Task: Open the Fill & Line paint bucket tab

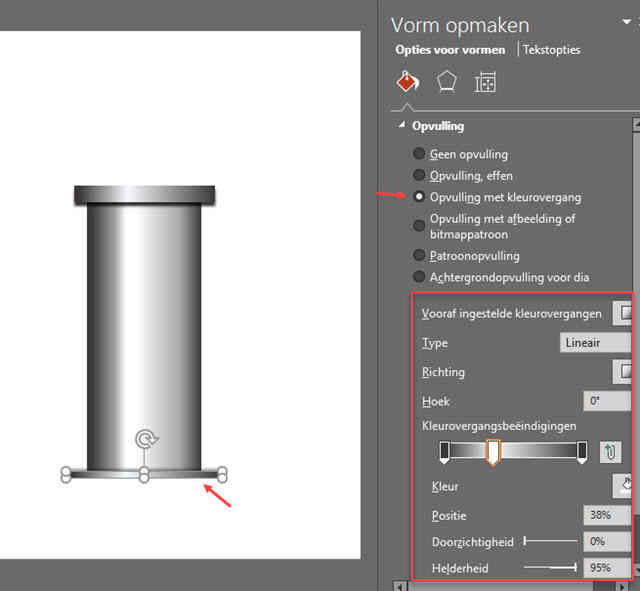Action: pyautogui.click(x=407, y=82)
